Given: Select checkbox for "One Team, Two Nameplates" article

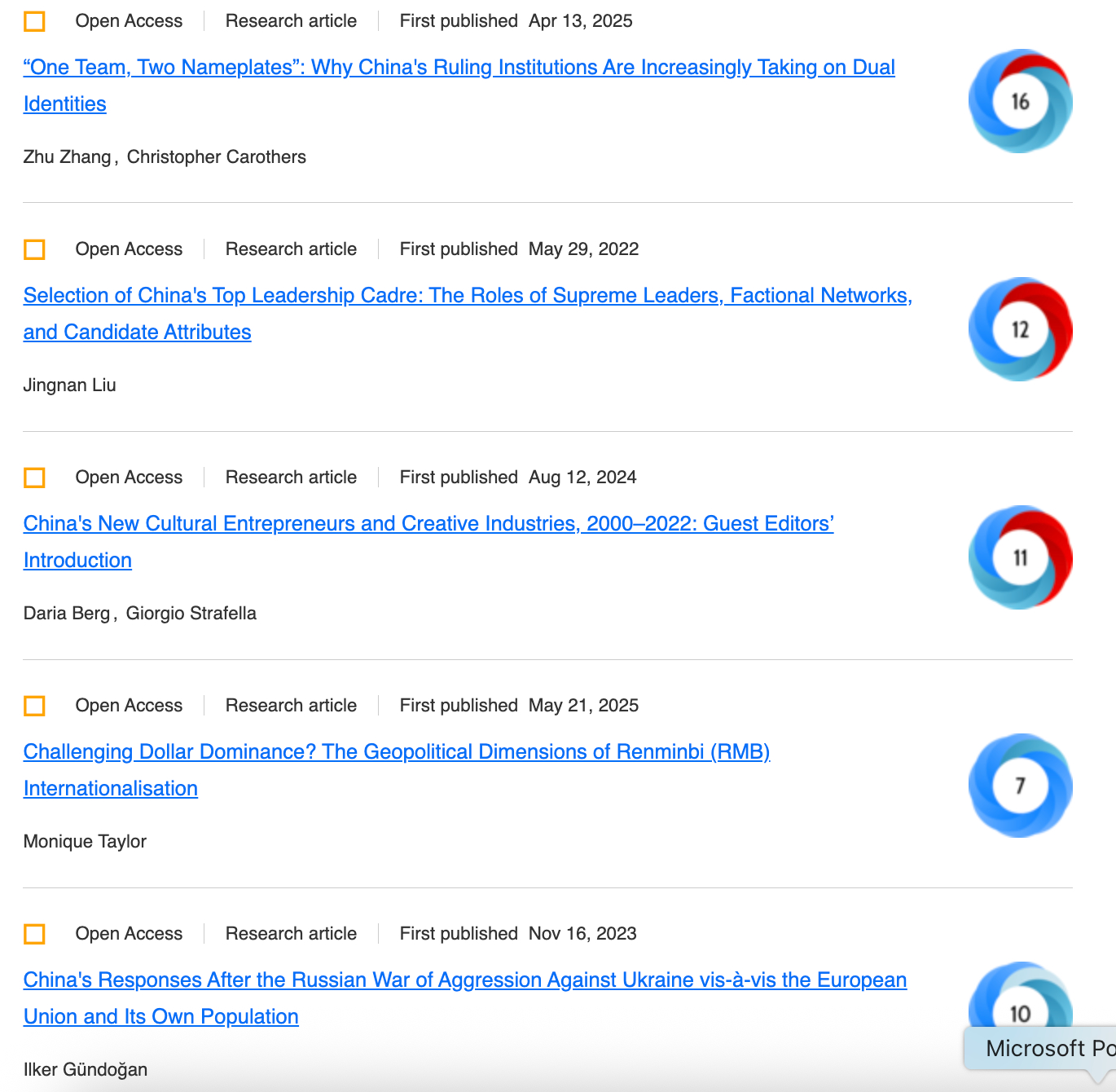Looking at the screenshot, I should coord(34,21).
